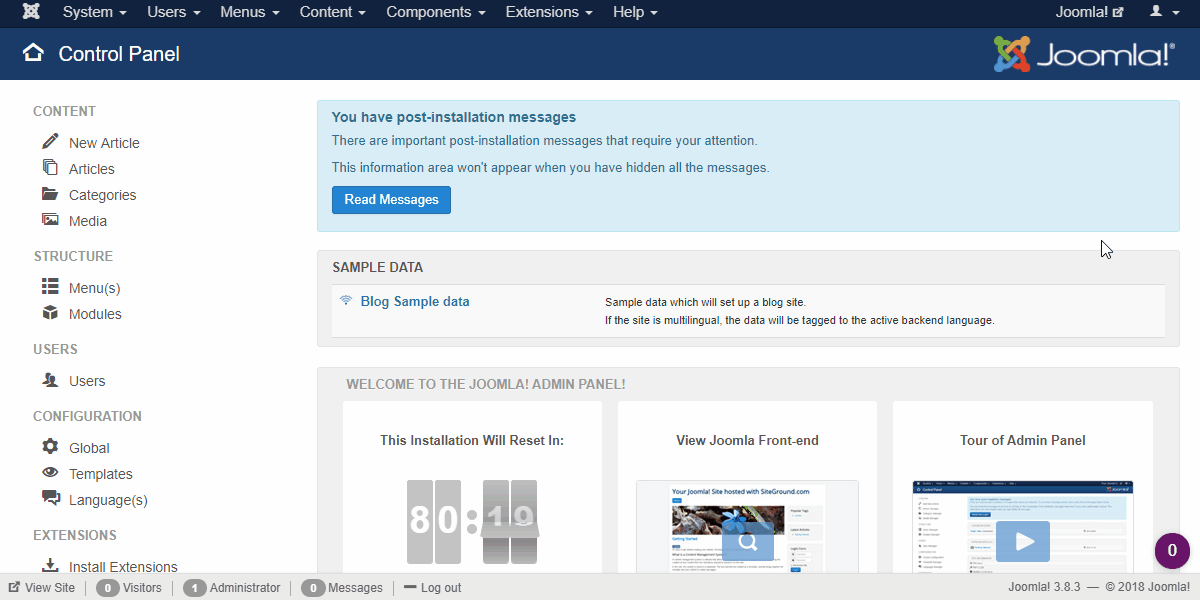Click the stacked pages icon beside Articles
Screen dimensions: 1200x600
50,168
